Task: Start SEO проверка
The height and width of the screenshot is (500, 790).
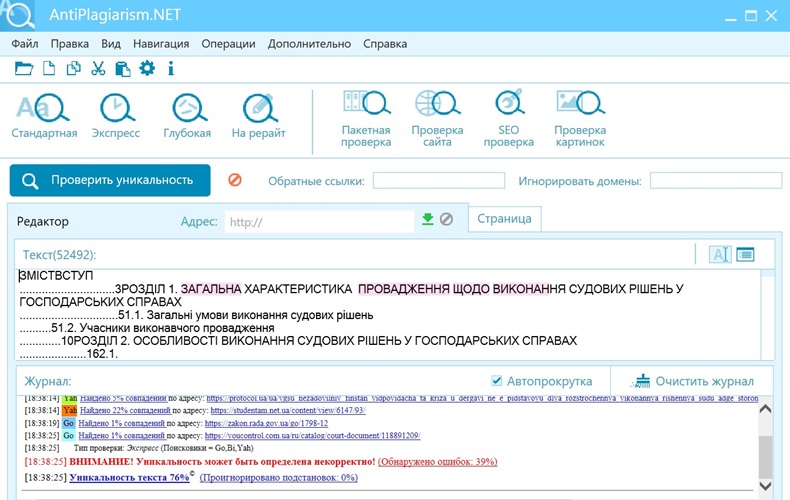Action: click(509, 119)
